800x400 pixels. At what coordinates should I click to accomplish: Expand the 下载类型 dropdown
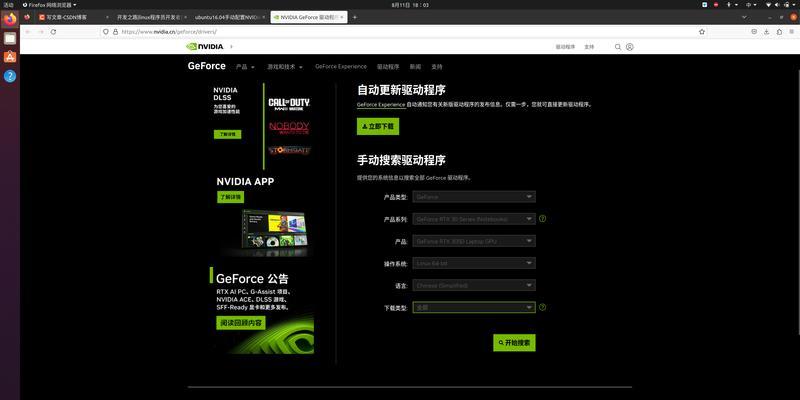pyautogui.click(x=474, y=307)
